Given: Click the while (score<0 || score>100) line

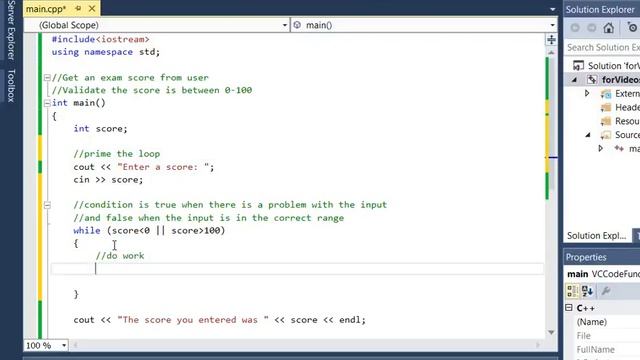Looking at the screenshot, I should (x=149, y=231).
